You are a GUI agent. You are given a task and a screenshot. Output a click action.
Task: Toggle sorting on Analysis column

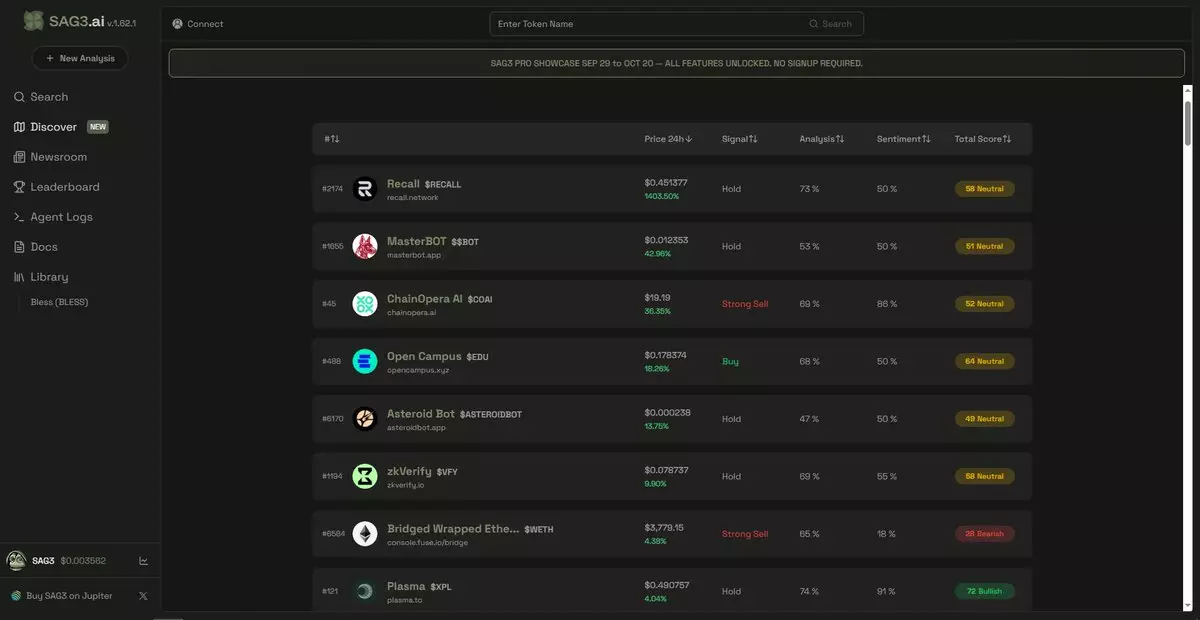point(821,139)
